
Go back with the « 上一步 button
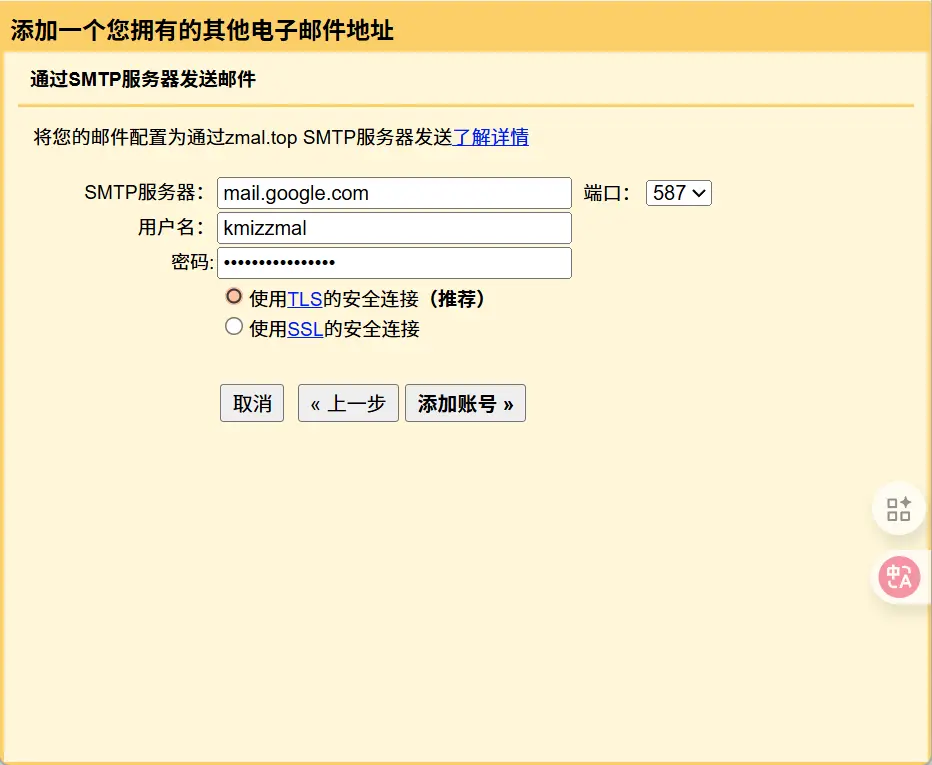pos(348,403)
